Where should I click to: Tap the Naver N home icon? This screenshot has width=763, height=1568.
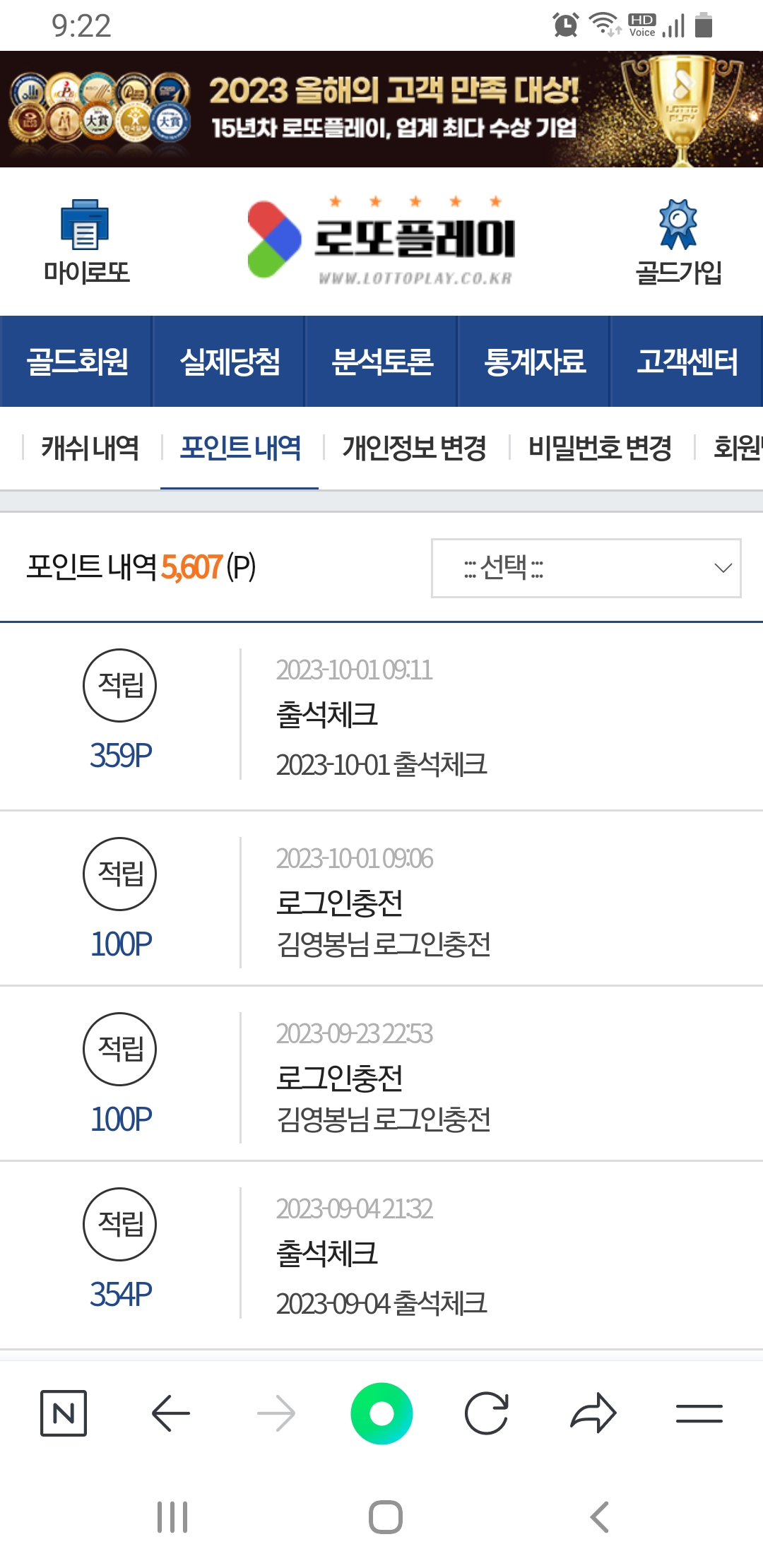(x=64, y=1413)
